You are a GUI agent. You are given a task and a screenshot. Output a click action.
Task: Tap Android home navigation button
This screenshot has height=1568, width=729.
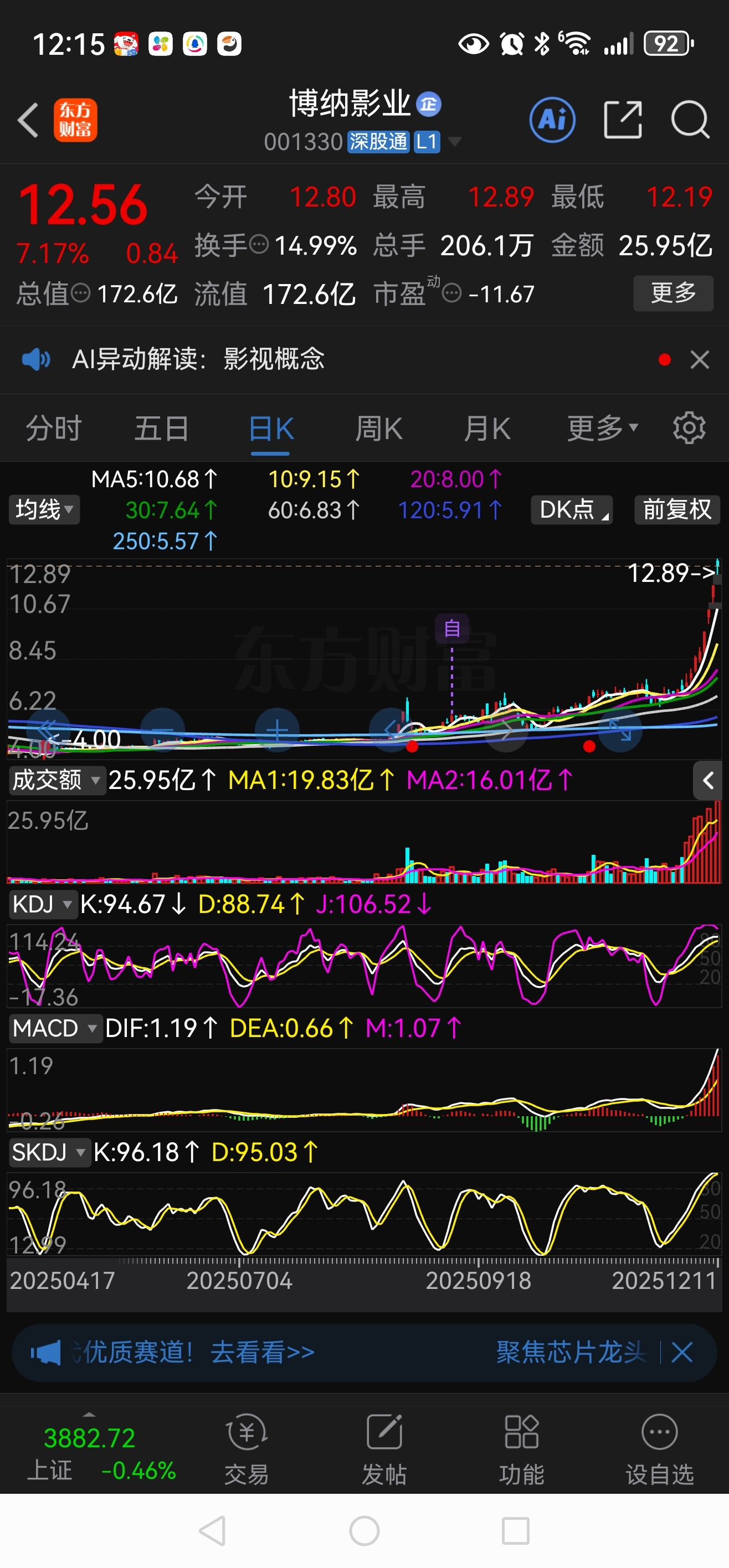(364, 1531)
